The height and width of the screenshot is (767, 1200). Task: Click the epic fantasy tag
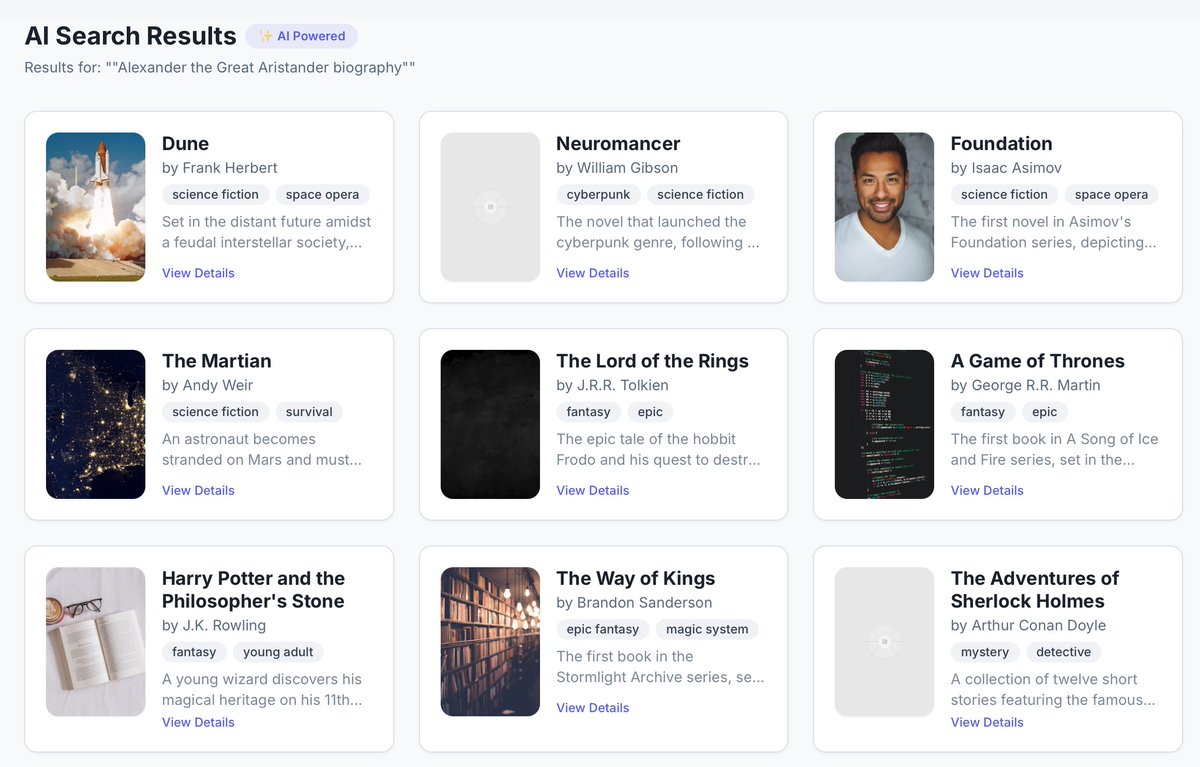[602, 629]
